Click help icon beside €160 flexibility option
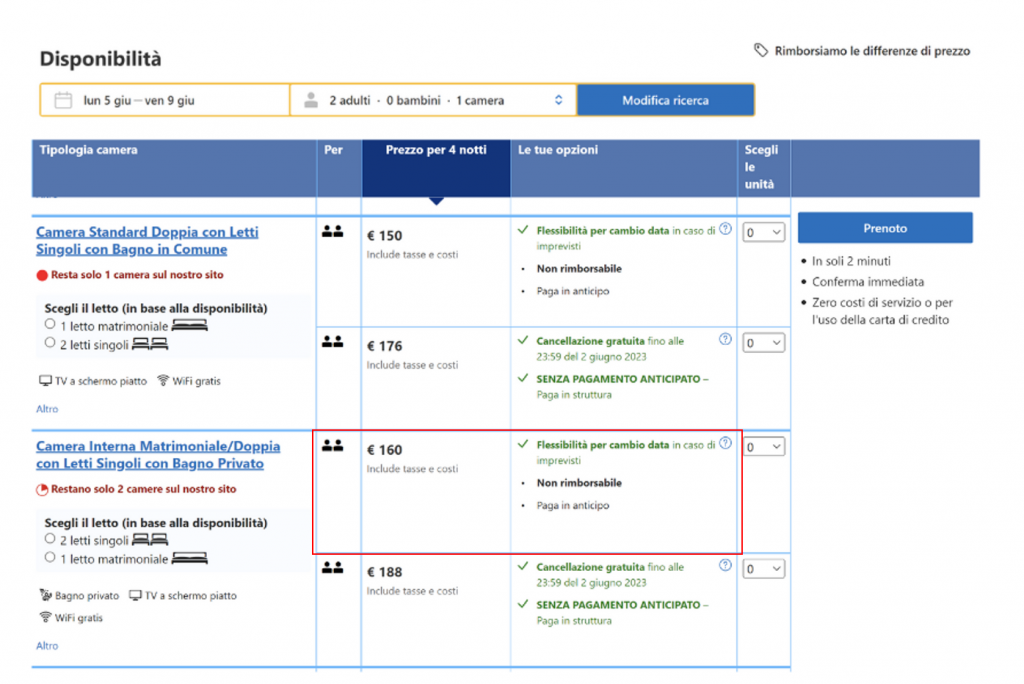 [725, 444]
